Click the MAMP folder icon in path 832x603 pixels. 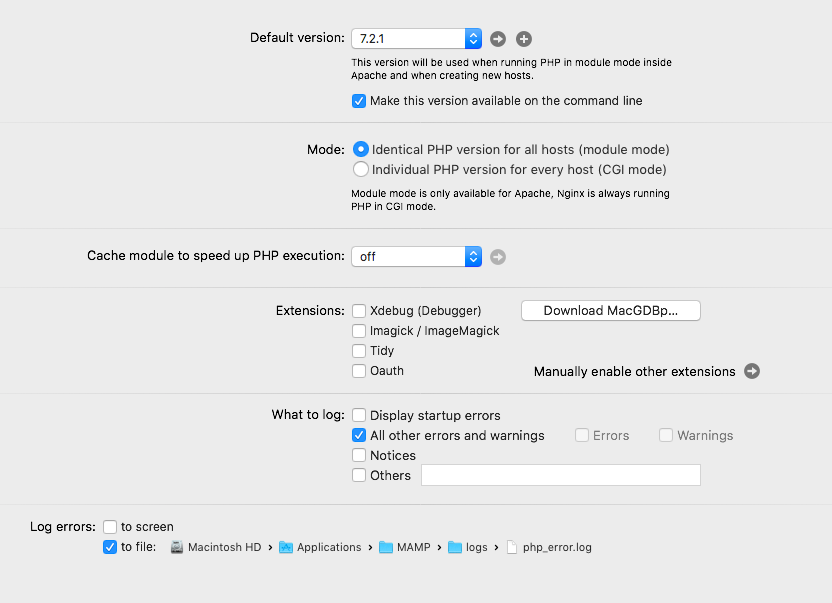[x=386, y=547]
